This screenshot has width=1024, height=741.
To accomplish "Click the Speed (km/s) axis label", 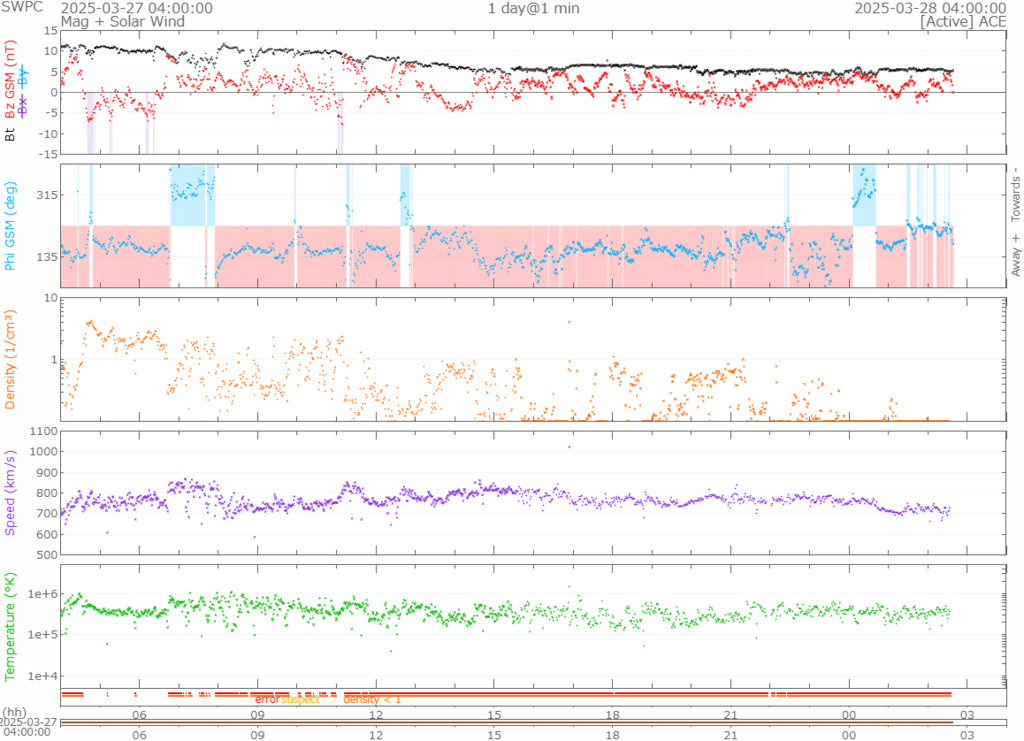I will pyautogui.click(x=11, y=491).
